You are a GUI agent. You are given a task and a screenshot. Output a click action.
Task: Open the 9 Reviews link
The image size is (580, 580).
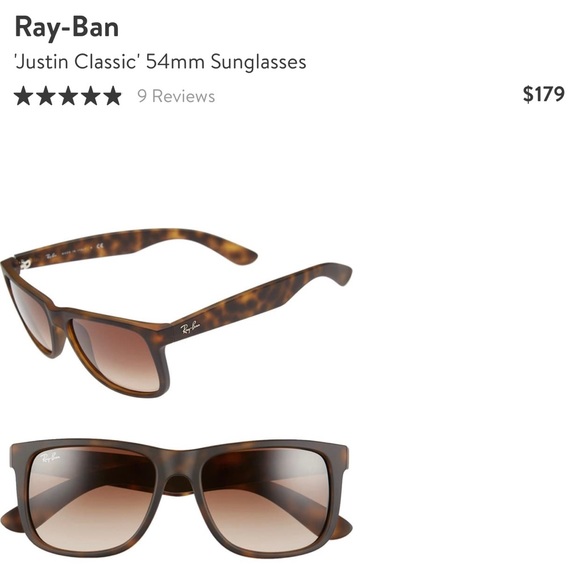point(176,96)
